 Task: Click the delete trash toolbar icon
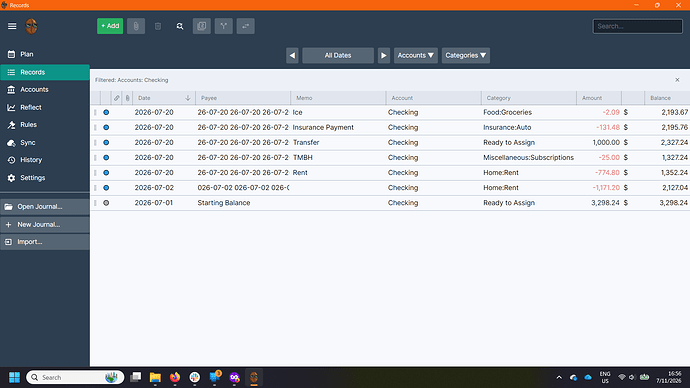pos(158,26)
